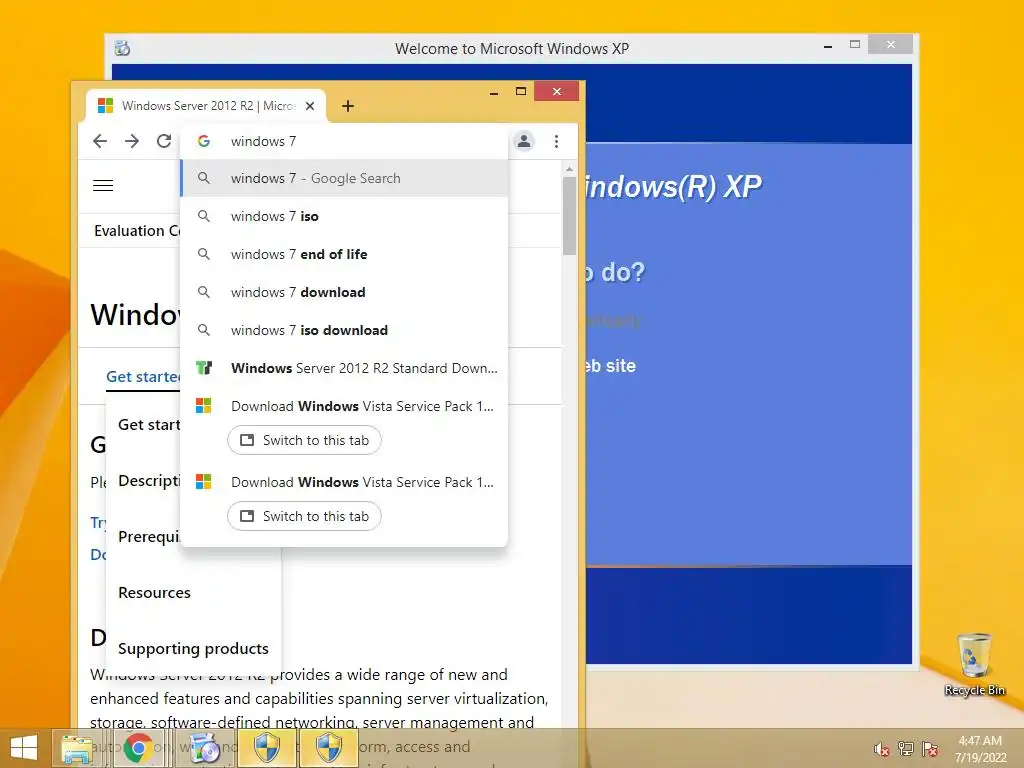Reload the page with refresh icon
Viewport: 1024px width, 768px height.
tap(164, 141)
